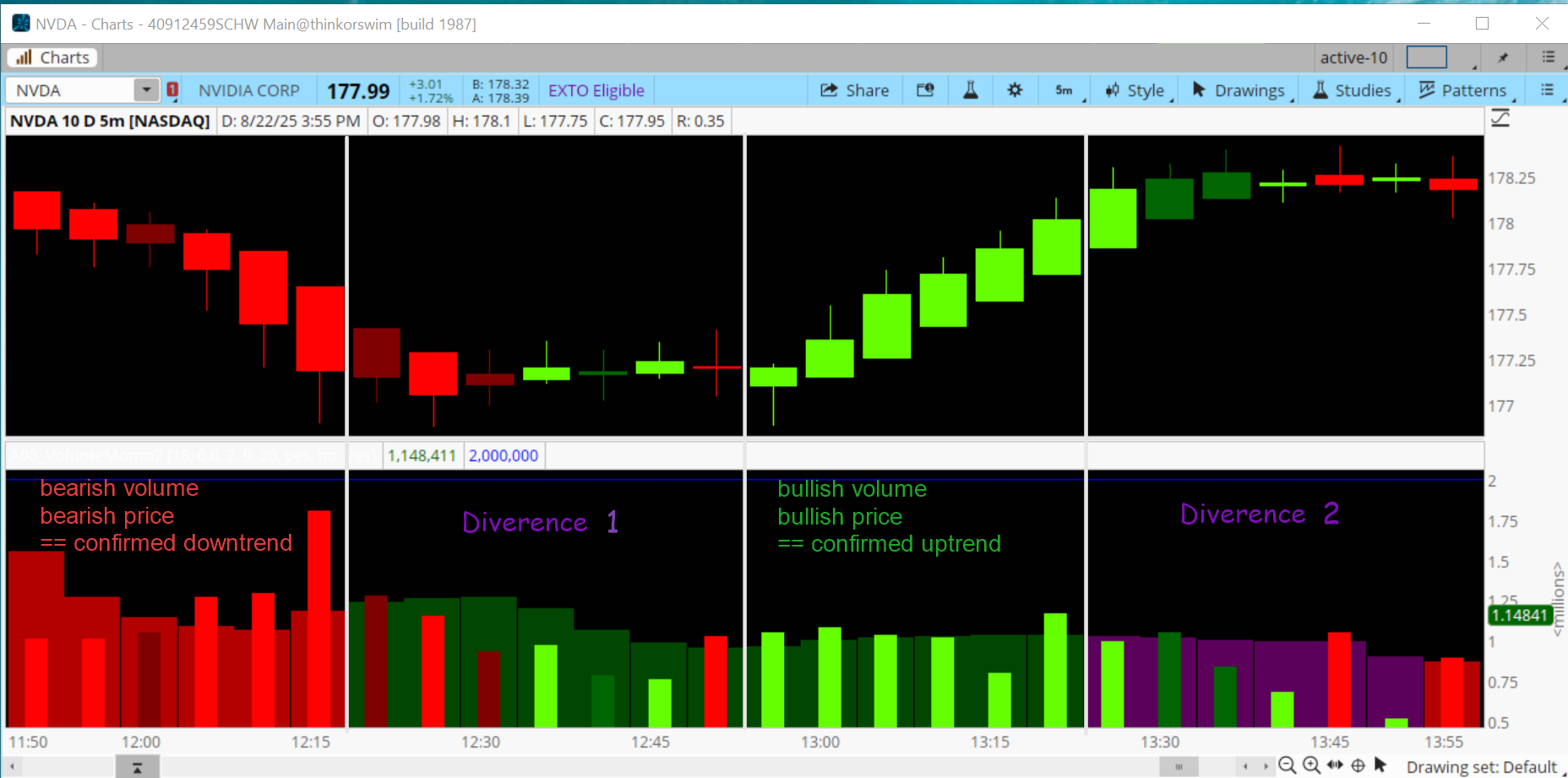The image size is (1568, 778).
Task: Click the NVDA symbol input field
Action: click(x=71, y=90)
